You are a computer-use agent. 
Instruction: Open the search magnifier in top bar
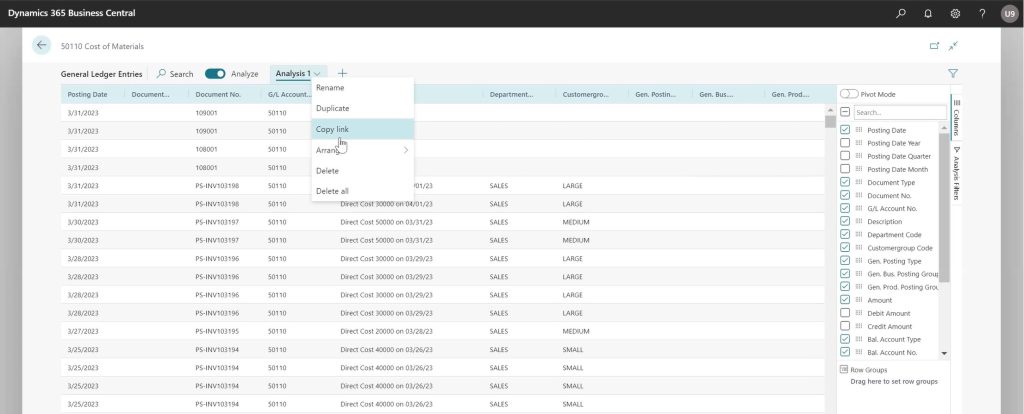coord(901,13)
